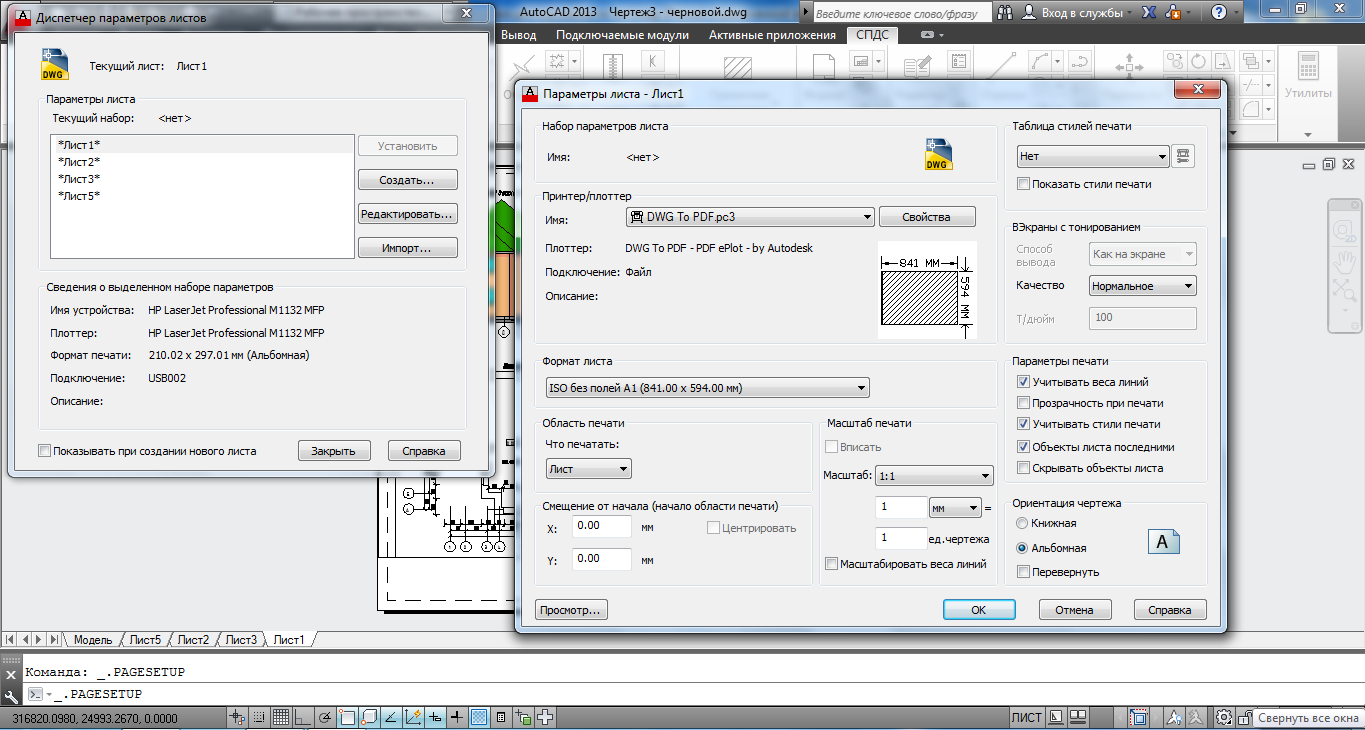The image size is (1365, 730).
Task: Open plot style table dropdown Нет
Action: pos(1093,156)
